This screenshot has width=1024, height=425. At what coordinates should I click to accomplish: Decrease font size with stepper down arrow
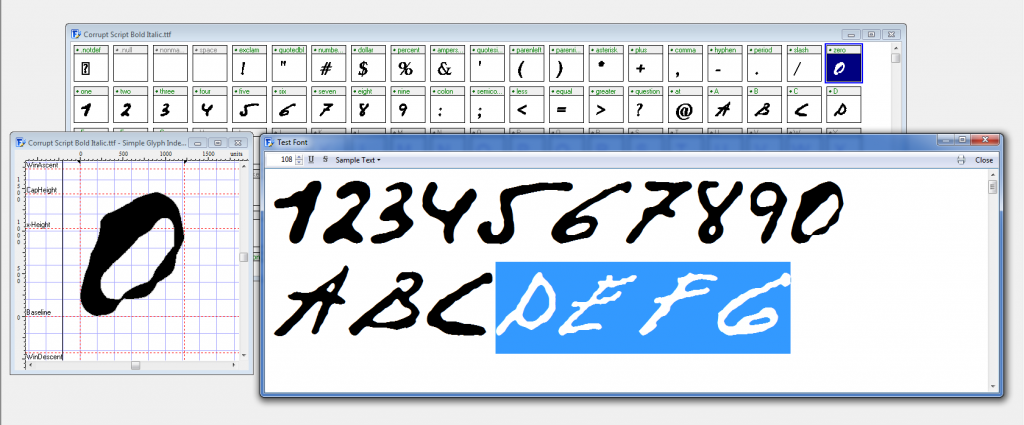[299, 163]
